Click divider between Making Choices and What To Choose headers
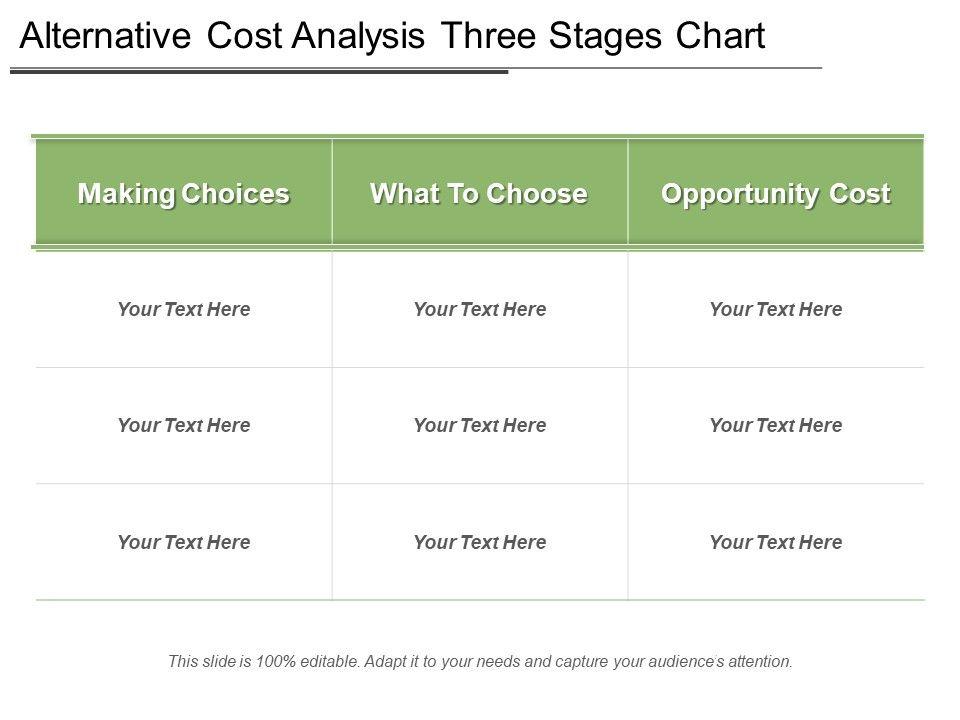The image size is (960, 720). (x=332, y=192)
